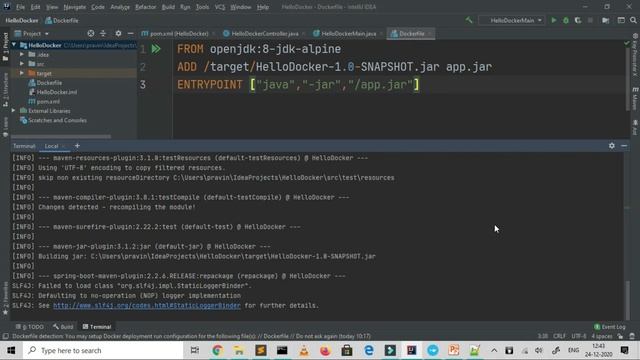Collapse the HelloDocker root node
The width and height of the screenshot is (640, 360).
[14, 45]
